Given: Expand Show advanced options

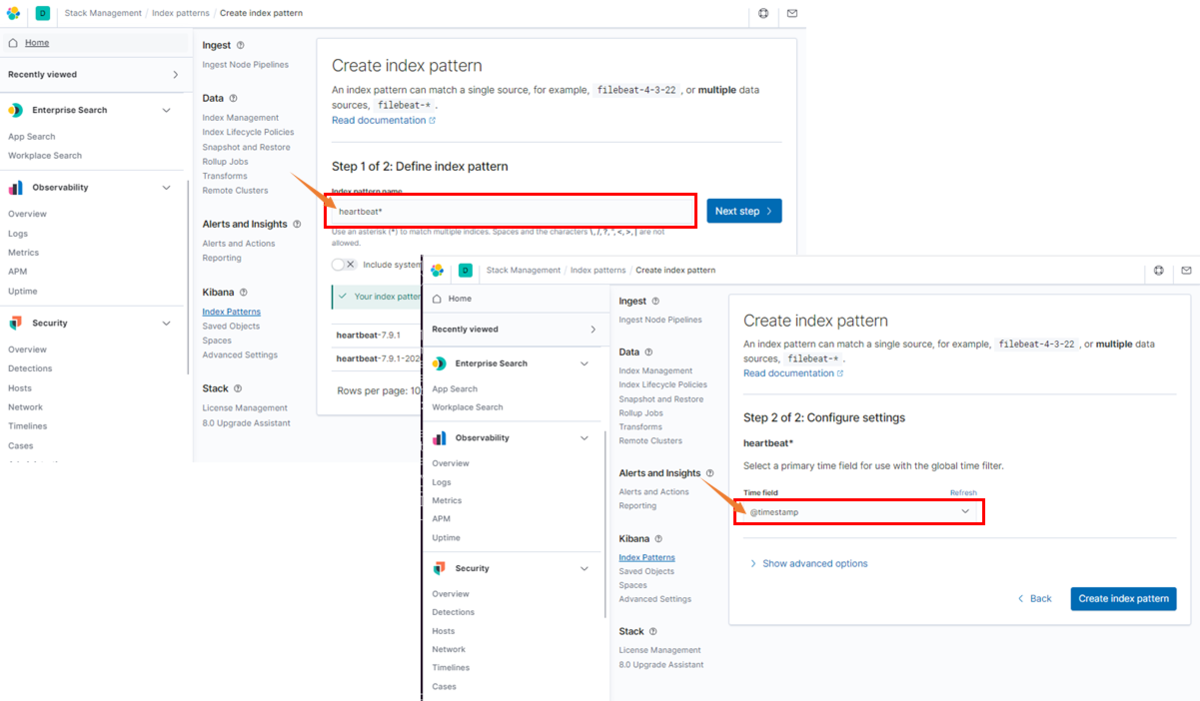Looking at the screenshot, I should pos(808,564).
